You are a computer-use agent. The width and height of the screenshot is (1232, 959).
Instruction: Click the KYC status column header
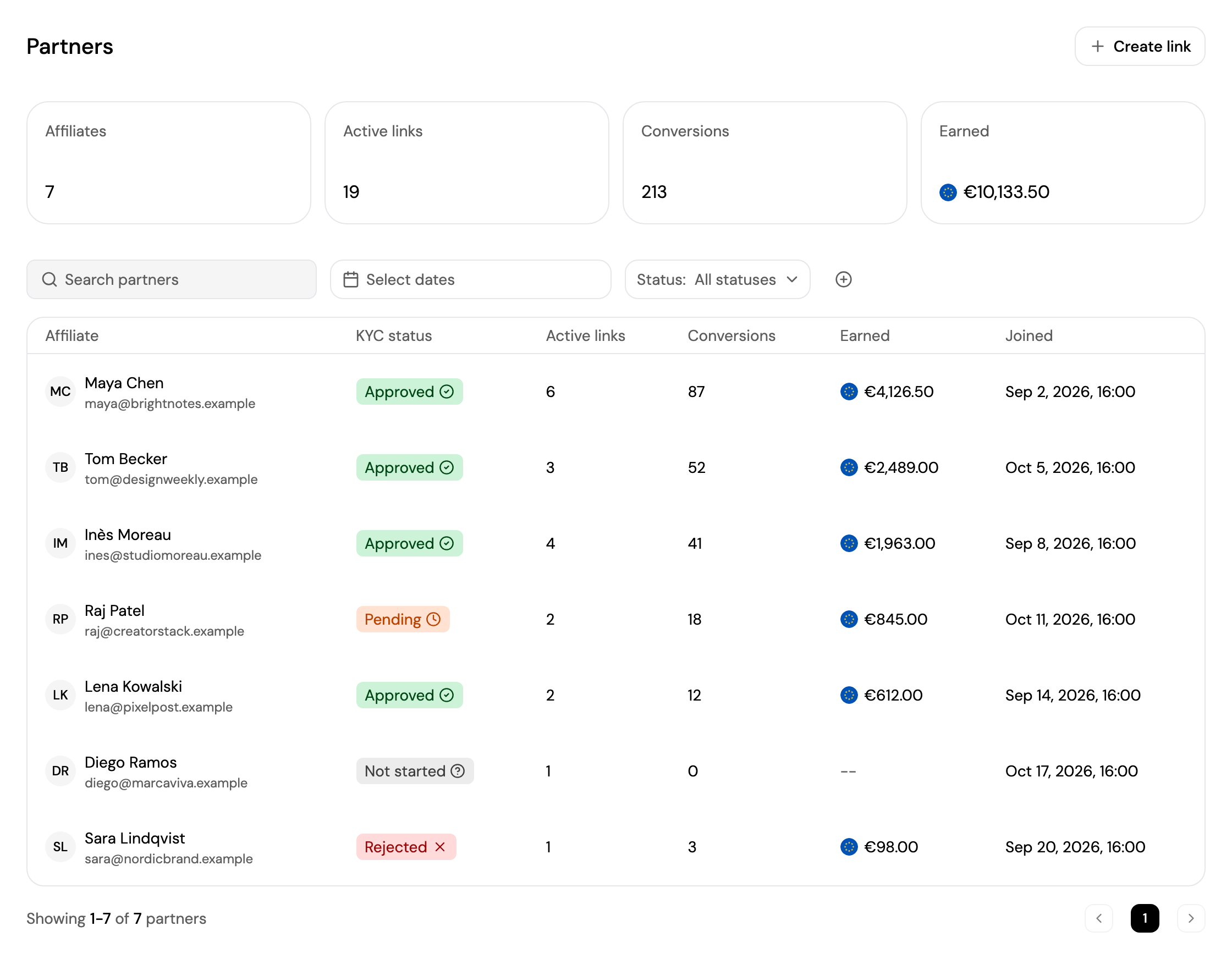pyautogui.click(x=394, y=335)
